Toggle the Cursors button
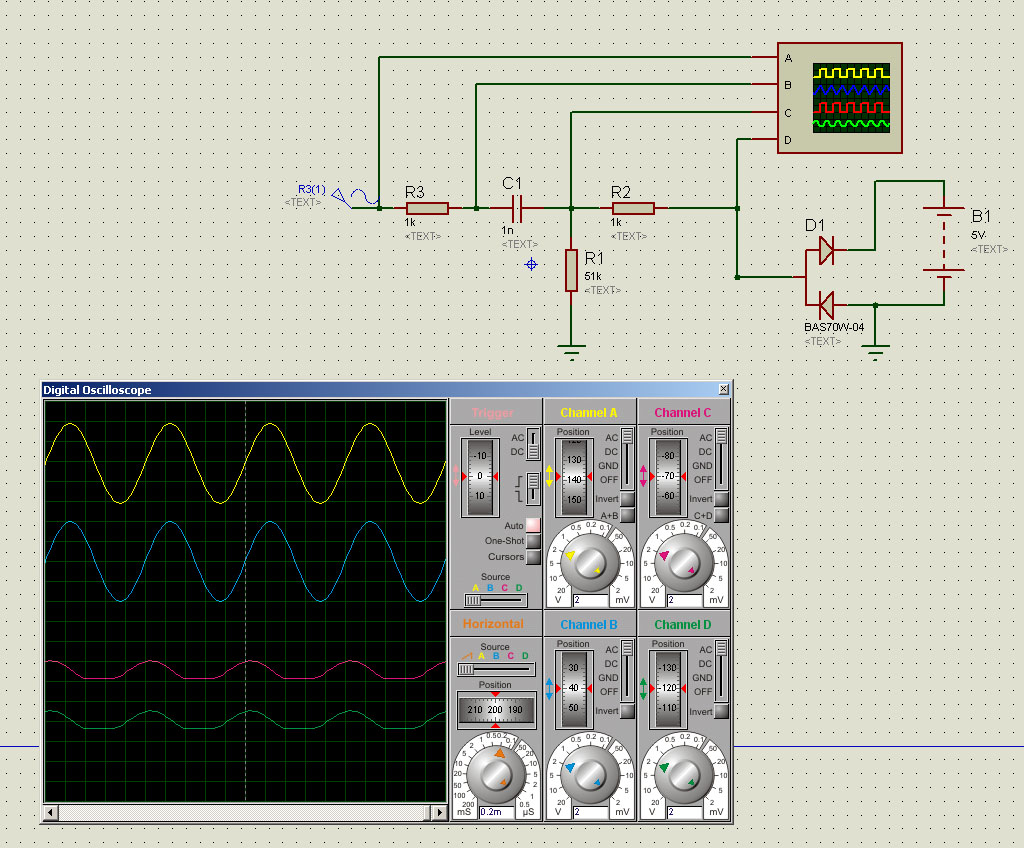The height and width of the screenshot is (848, 1024). click(x=533, y=557)
